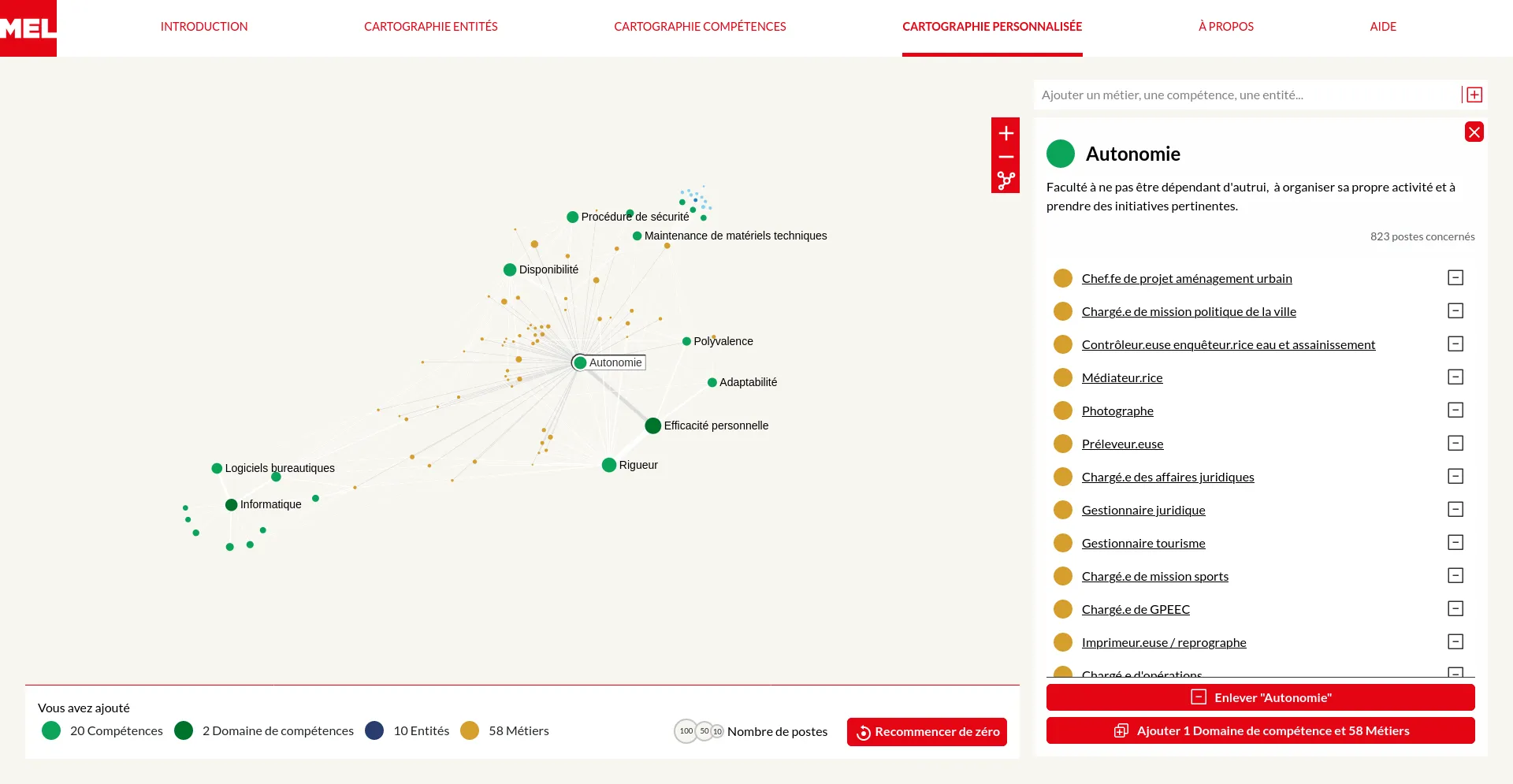Viewport: 1513px width, 784px height.
Task: Select the Disponibilité competence node
Action: pos(510,269)
